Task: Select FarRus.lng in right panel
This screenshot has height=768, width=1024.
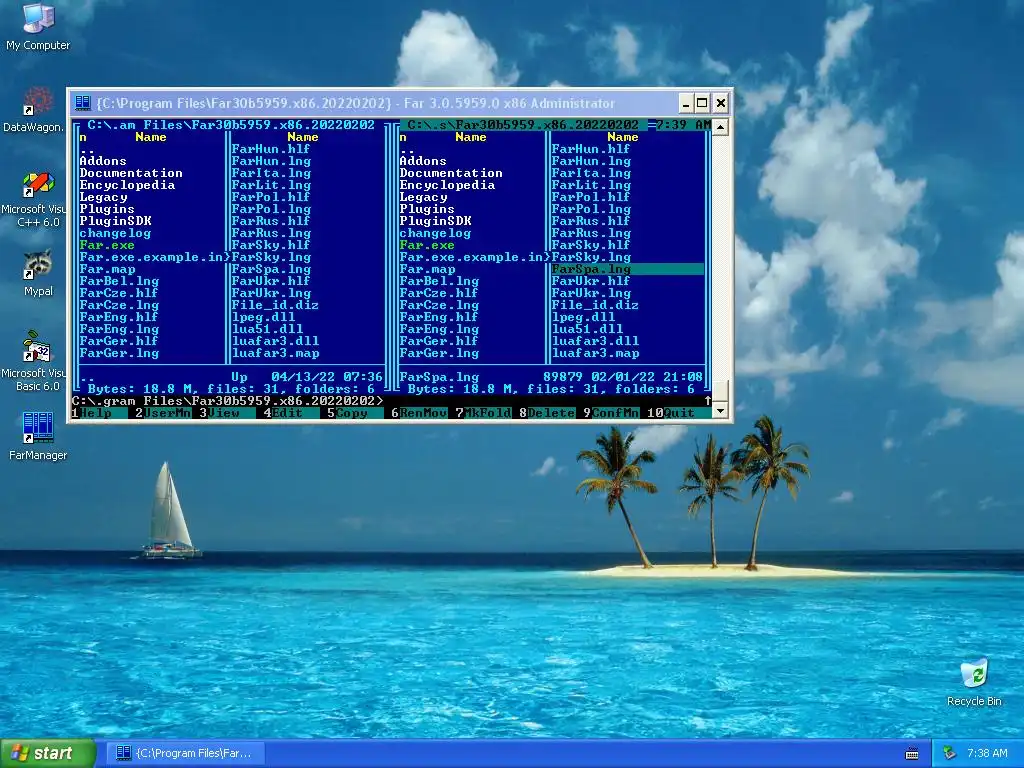Action: coord(591,233)
